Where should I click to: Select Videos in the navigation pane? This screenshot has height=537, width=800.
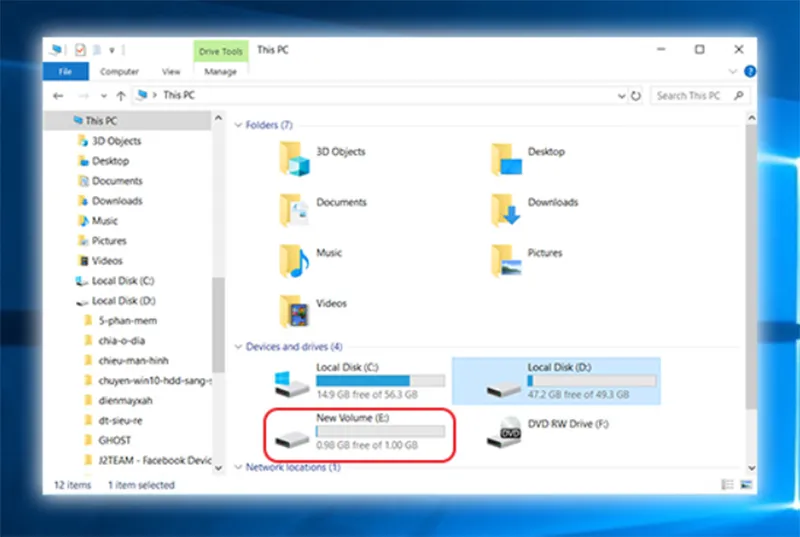[x=107, y=261]
